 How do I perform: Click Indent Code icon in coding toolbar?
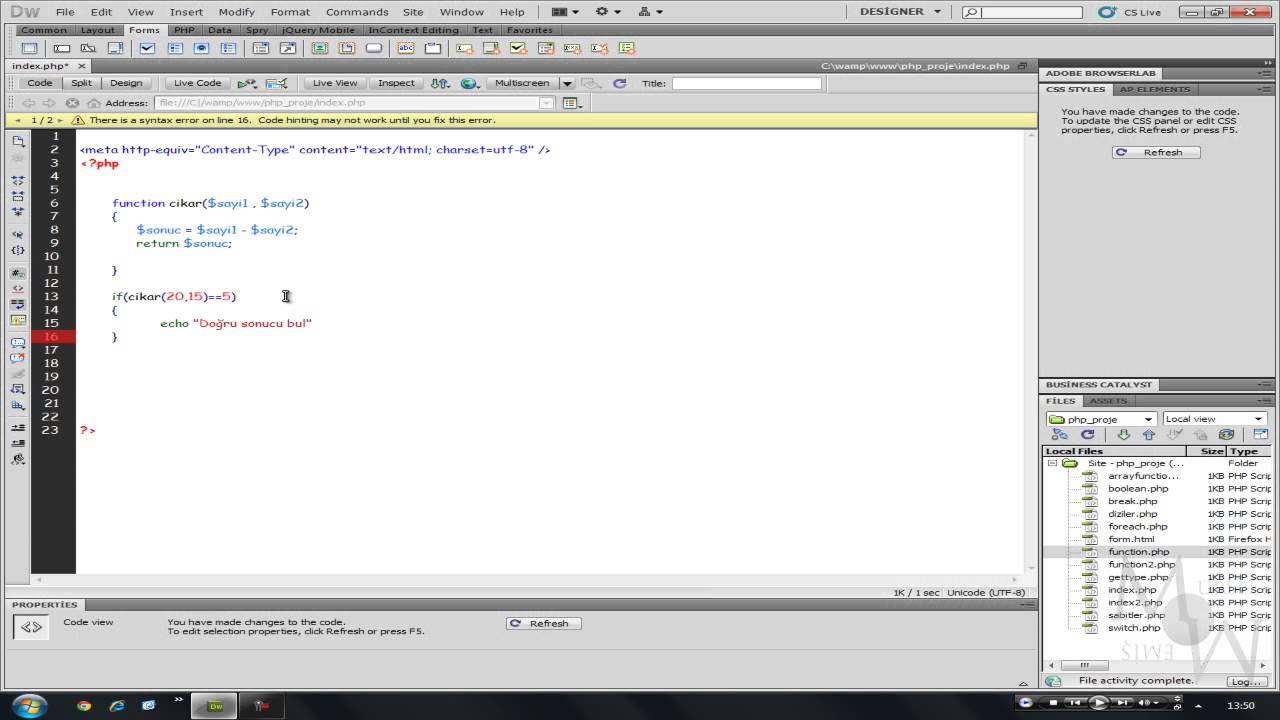tap(18, 428)
